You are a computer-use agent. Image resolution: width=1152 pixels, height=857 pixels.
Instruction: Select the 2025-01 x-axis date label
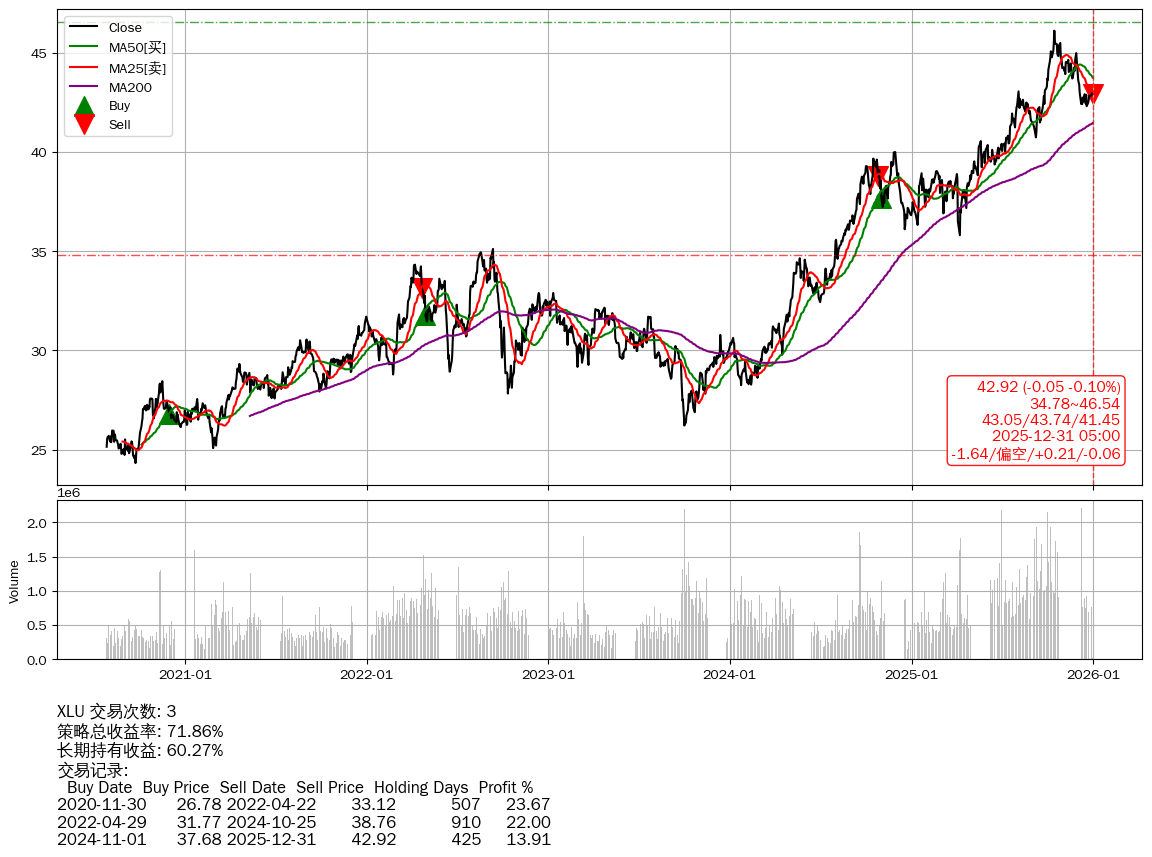(x=912, y=675)
